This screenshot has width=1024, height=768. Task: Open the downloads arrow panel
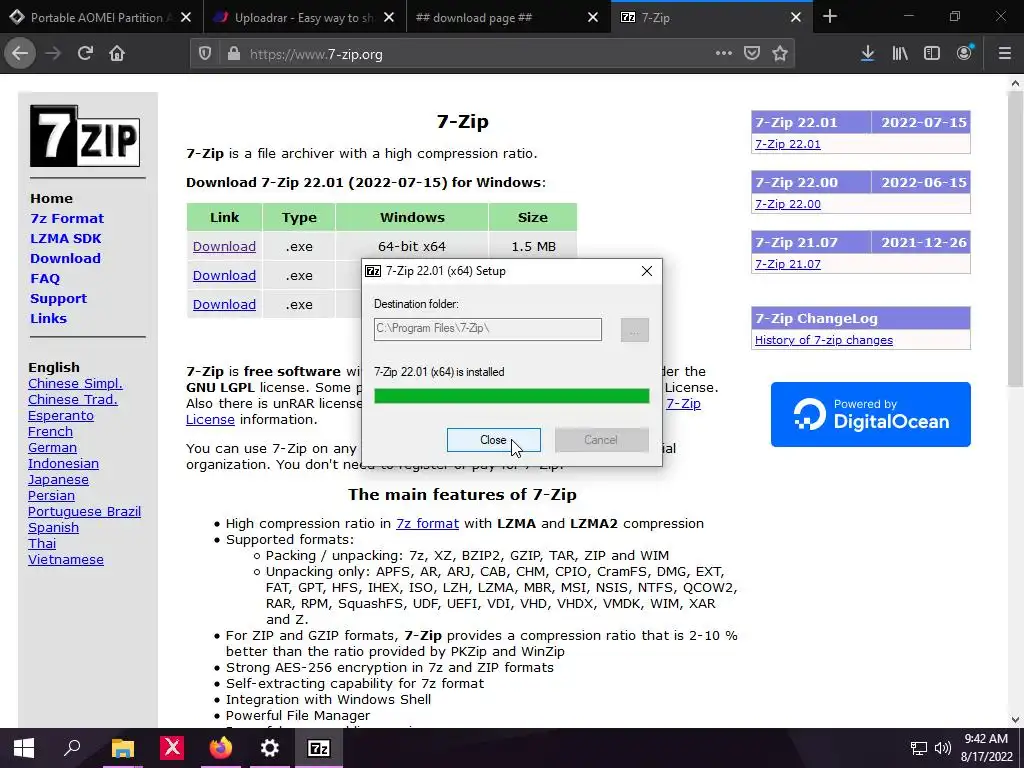pos(867,54)
